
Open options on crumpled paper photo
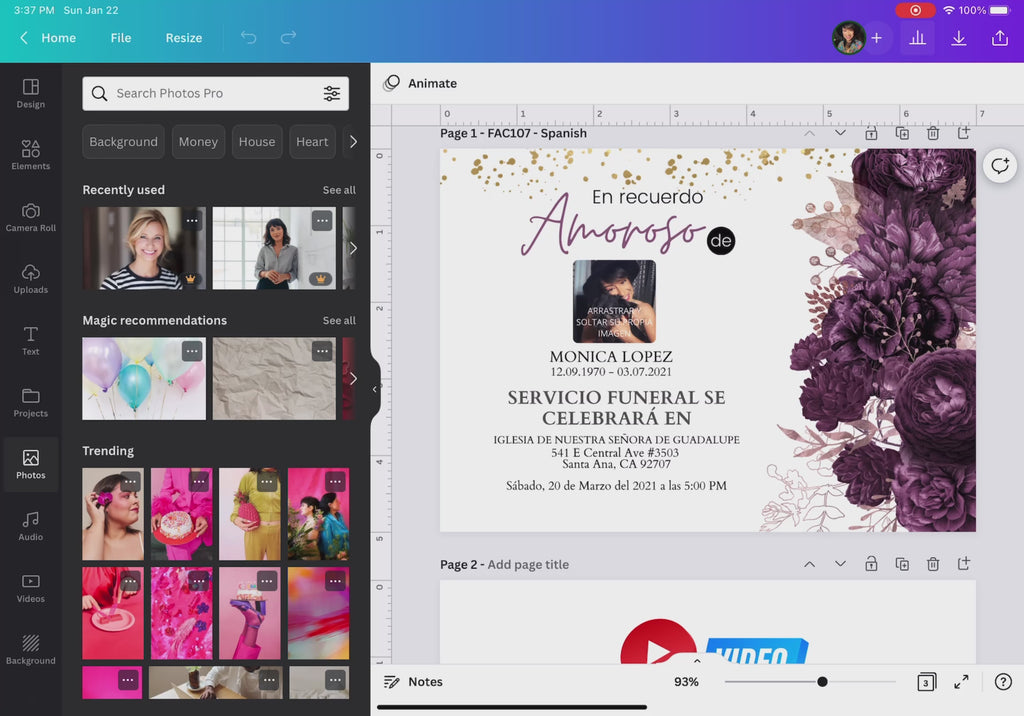[x=322, y=351]
